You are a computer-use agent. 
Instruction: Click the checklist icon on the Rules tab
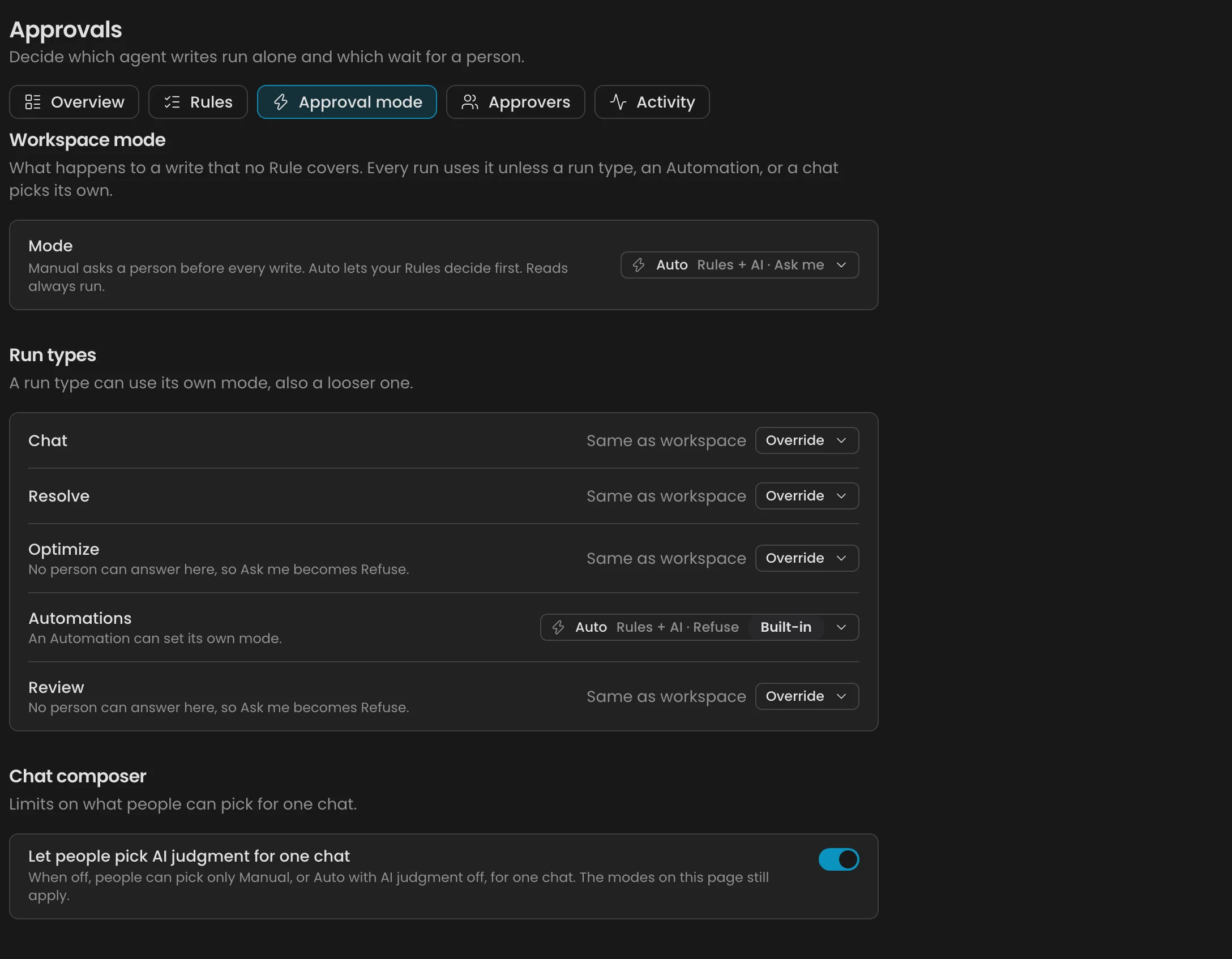tap(172, 102)
